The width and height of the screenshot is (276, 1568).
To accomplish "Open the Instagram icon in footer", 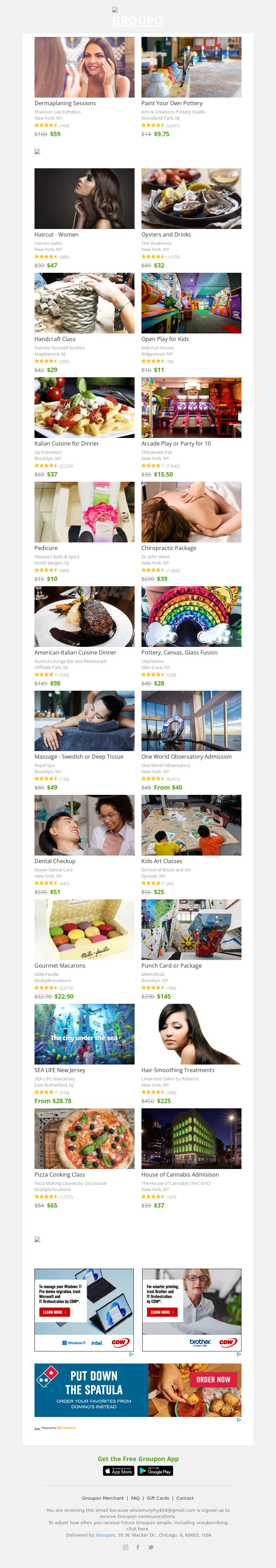I will [x=126, y=1547].
